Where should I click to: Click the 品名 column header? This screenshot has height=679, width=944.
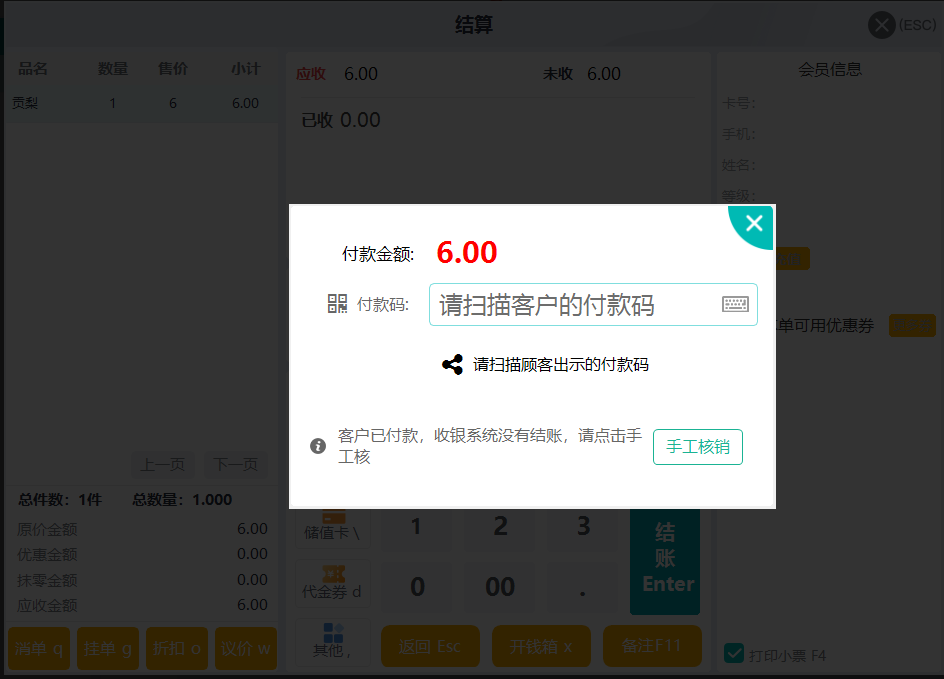point(33,69)
